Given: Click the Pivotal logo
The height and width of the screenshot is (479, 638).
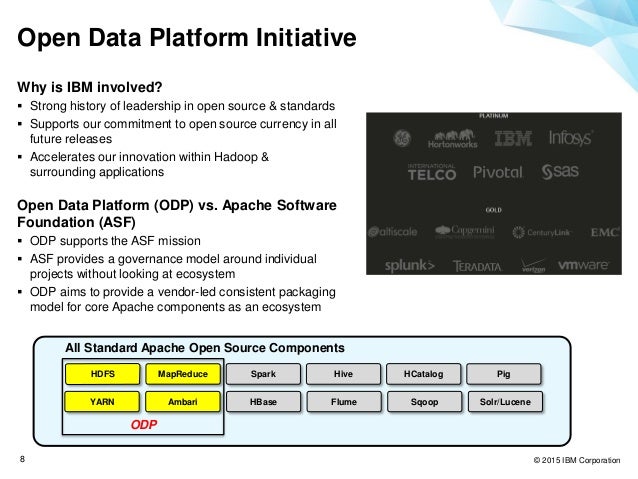Looking at the screenshot, I should (498, 172).
